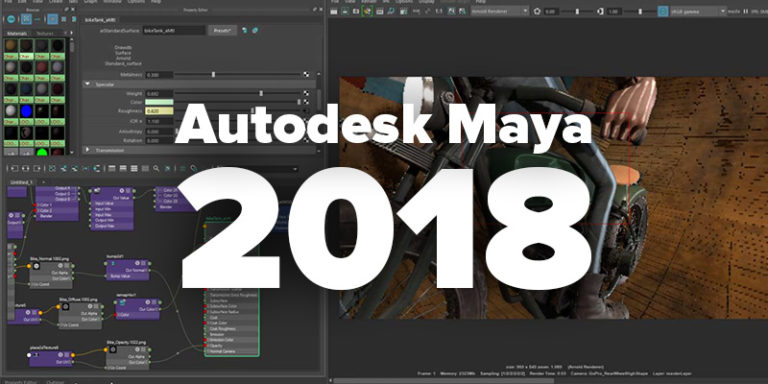The image size is (768, 384).
Task: Click the redo previous render icon
Action: tap(334, 11)
